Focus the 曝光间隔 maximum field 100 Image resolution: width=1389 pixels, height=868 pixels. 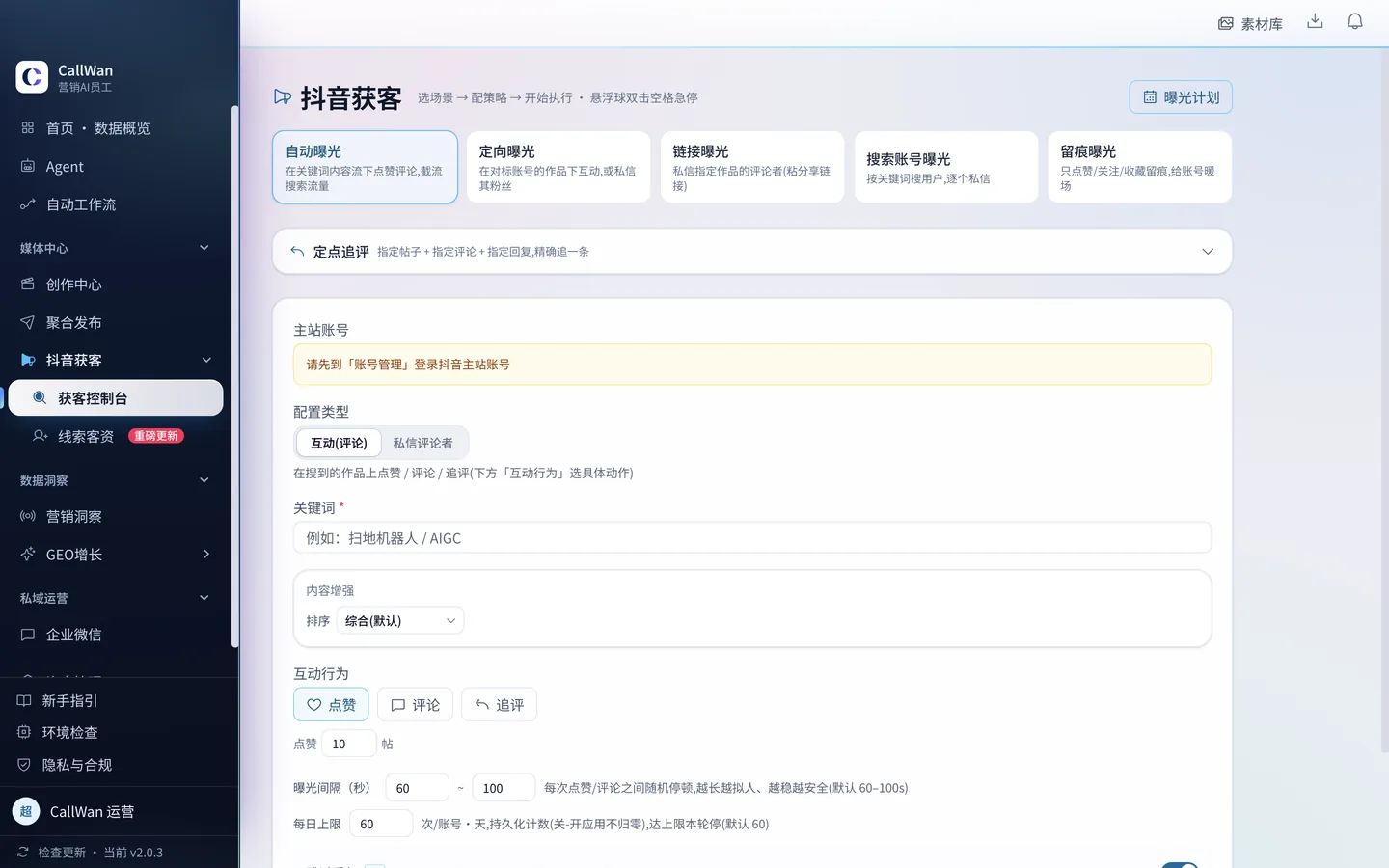[x=504, y=788]
